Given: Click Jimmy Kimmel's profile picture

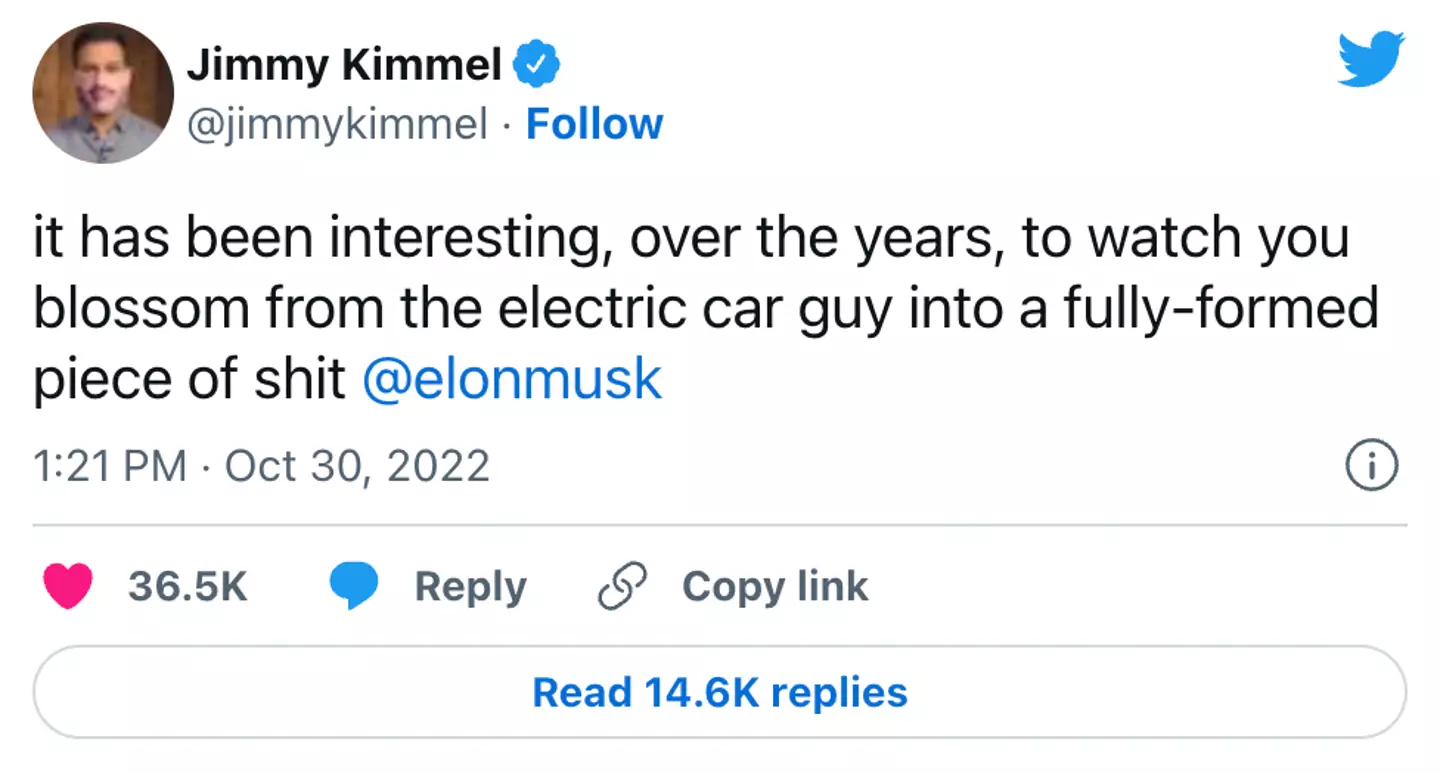Looking at the screenshot, I should click(102, 92).
